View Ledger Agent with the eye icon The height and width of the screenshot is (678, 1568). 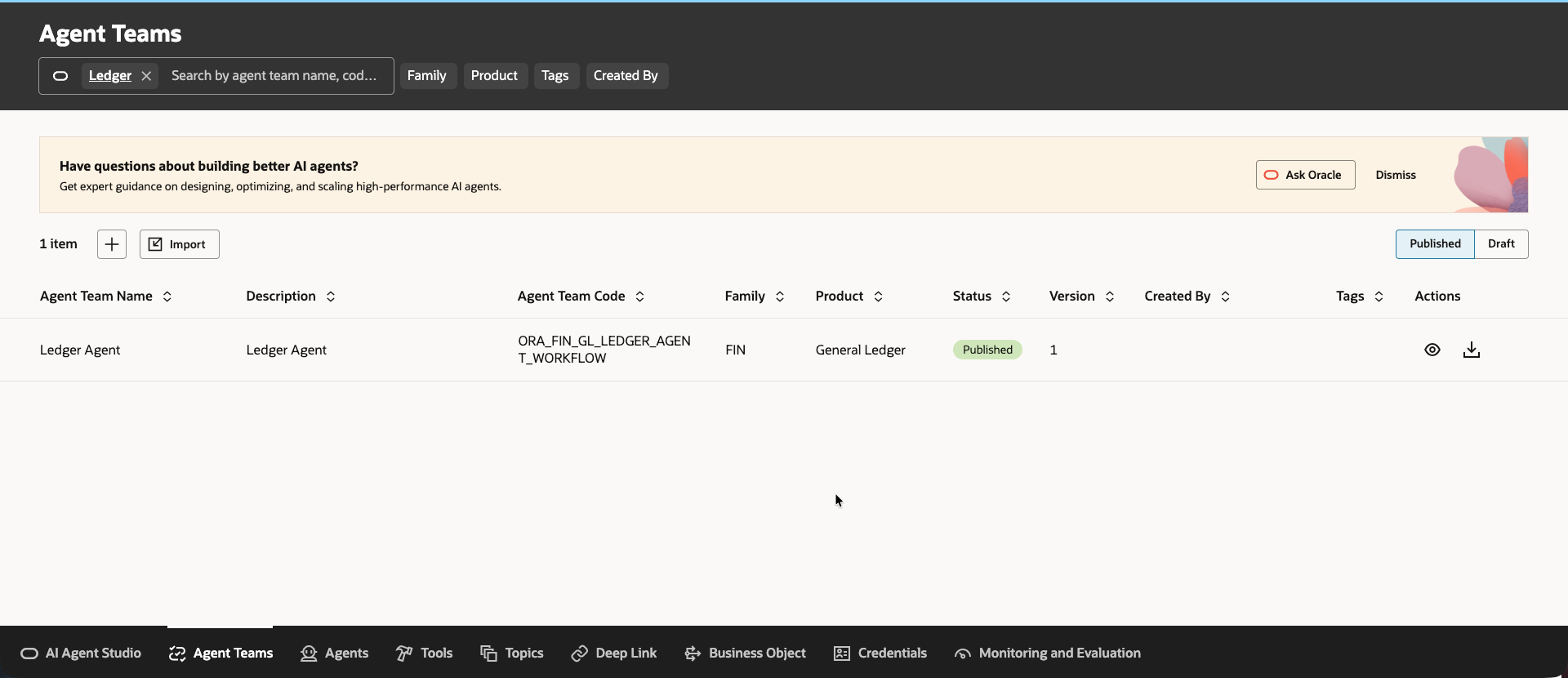click(1432, 350)
